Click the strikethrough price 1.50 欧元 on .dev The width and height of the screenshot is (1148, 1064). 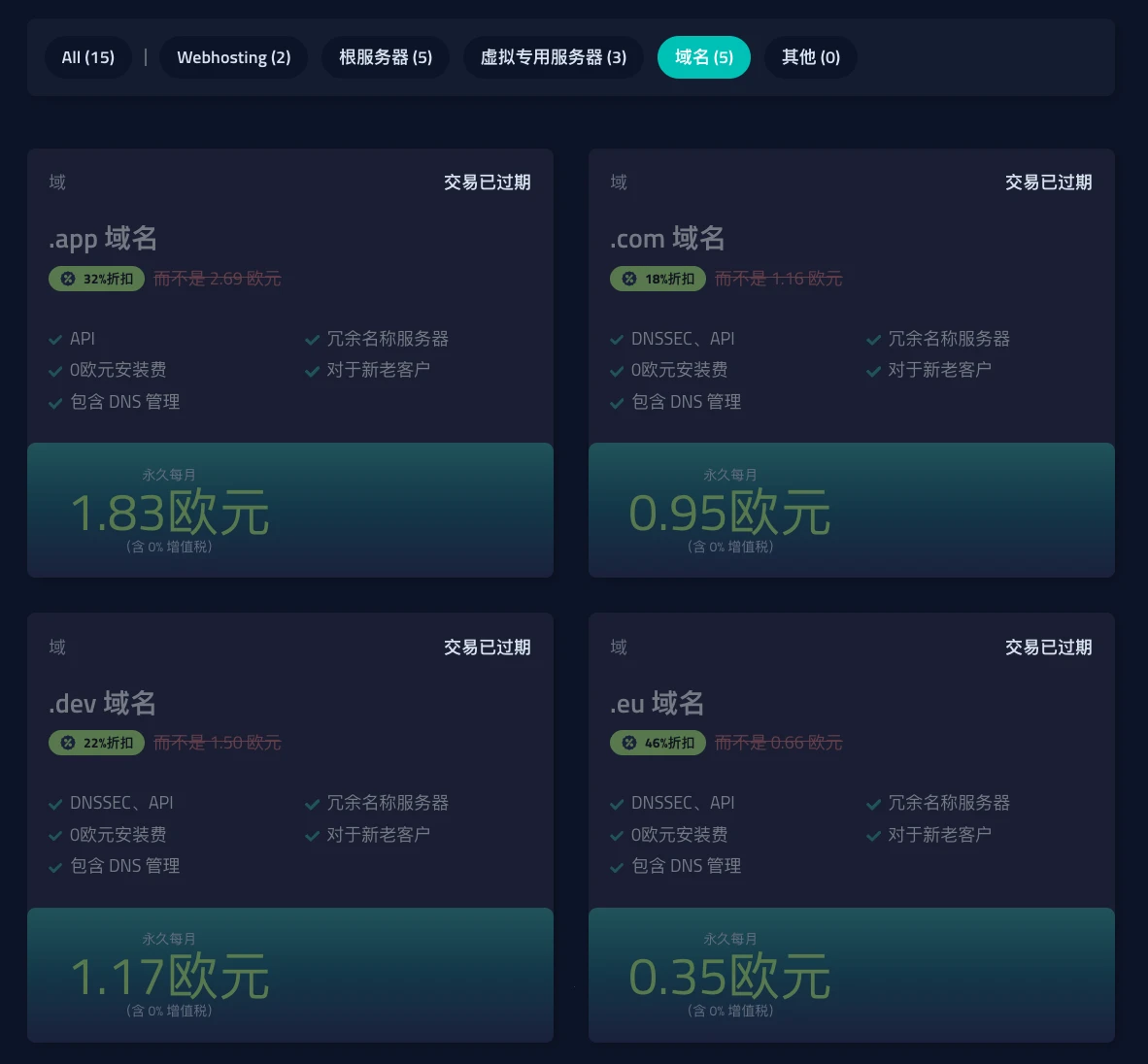218,743
